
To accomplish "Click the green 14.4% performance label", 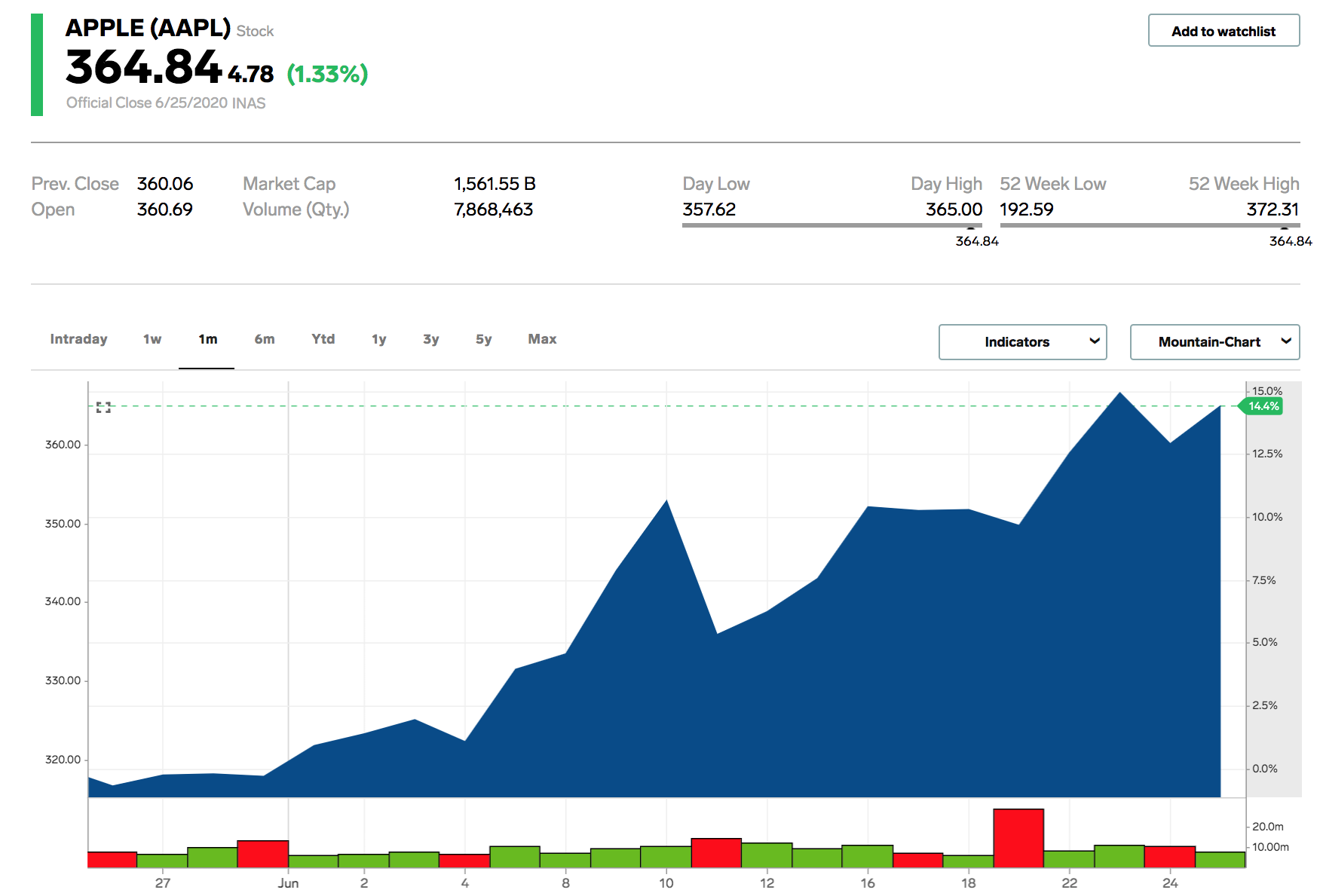I will pyautogui.click(x=1263, y=407).
